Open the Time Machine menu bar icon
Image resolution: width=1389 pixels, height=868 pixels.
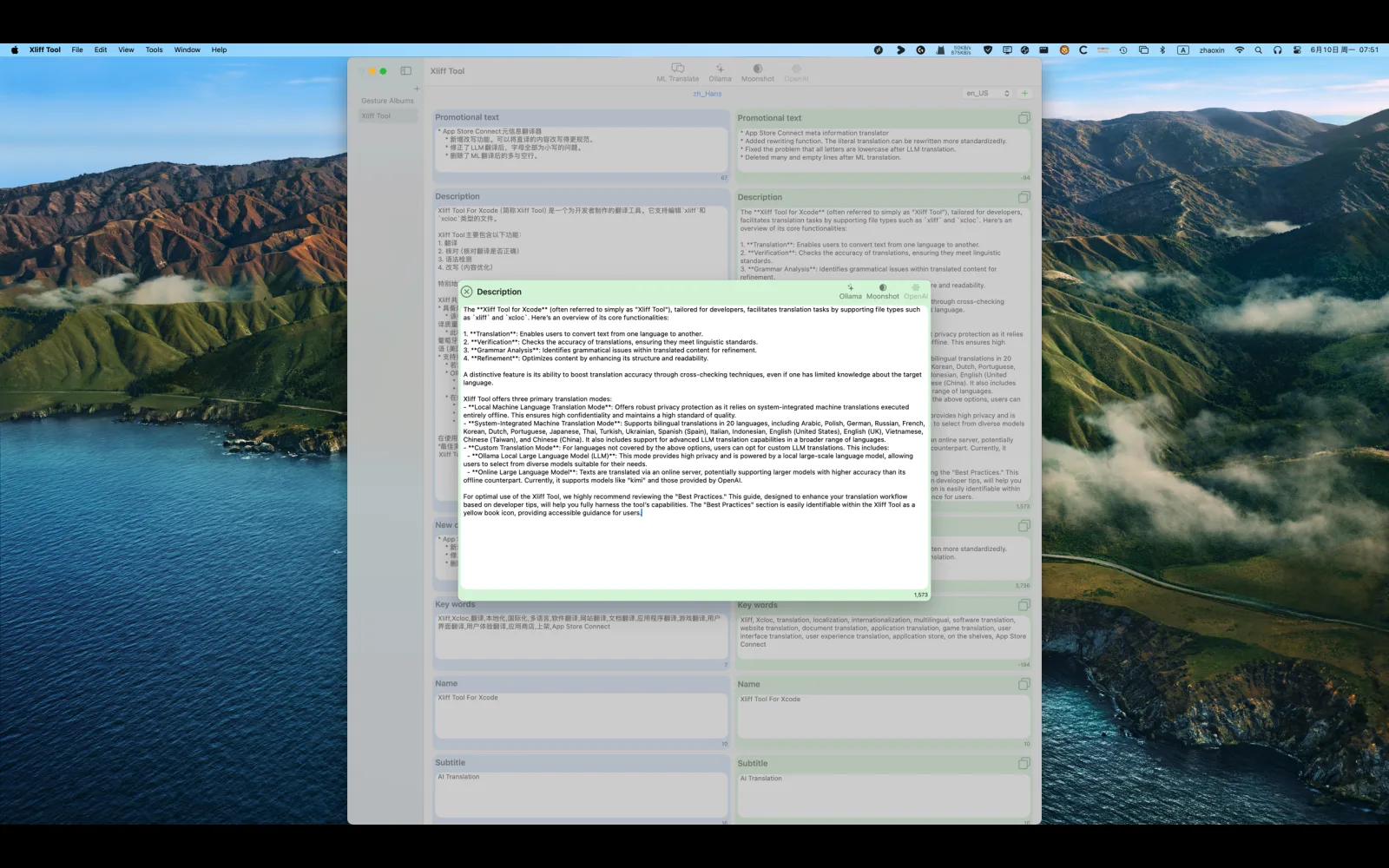point(1122,49)
